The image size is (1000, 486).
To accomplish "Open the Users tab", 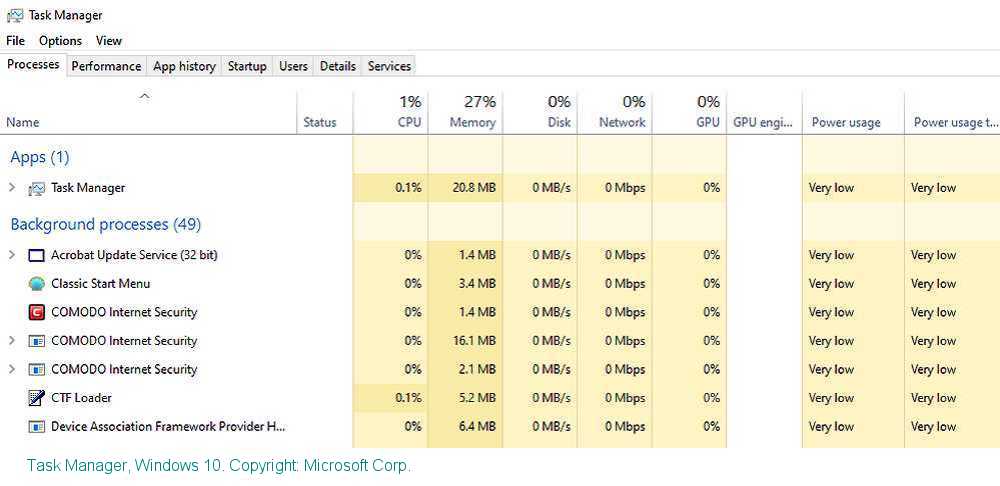I will click(x=293, y=66).
